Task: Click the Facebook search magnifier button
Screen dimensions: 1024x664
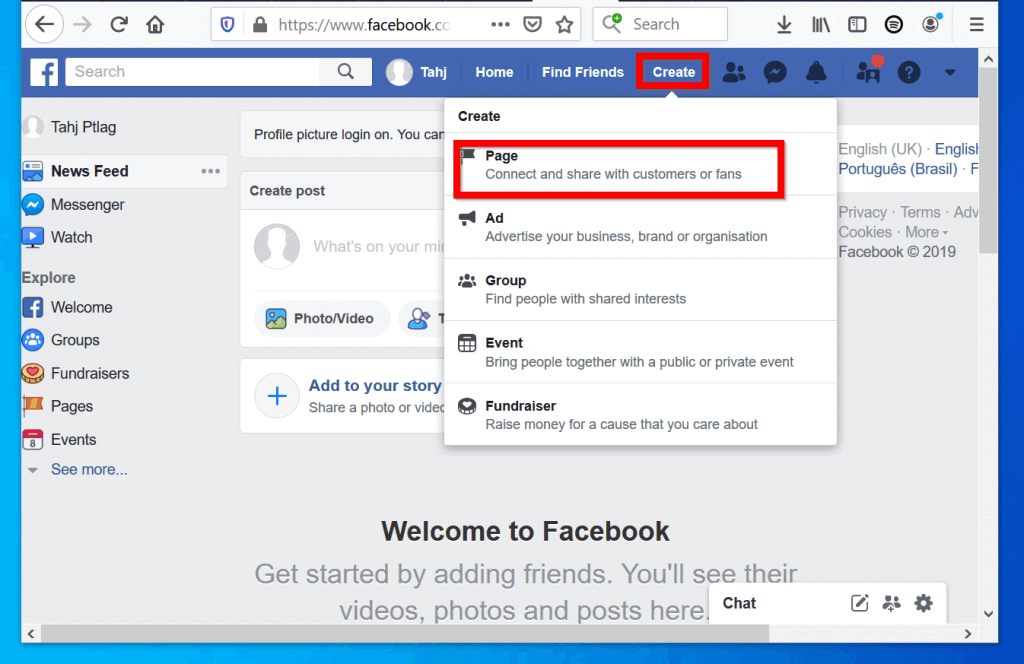Action: click(x=345, y=71)
